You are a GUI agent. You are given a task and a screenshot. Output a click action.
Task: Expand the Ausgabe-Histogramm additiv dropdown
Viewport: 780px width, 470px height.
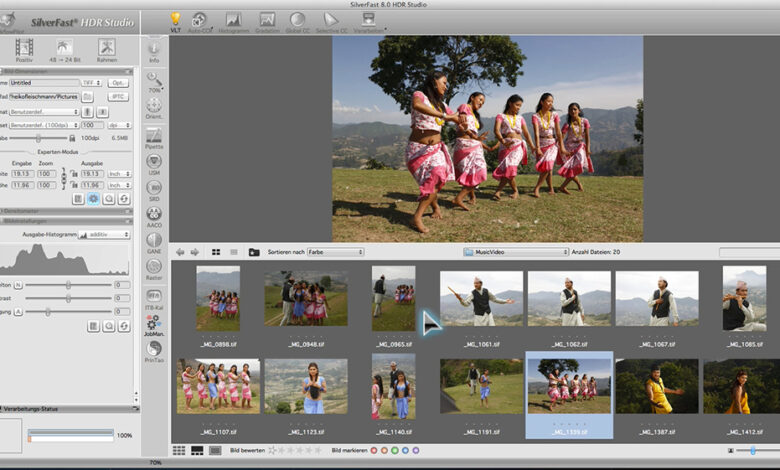click(x=104, y=234)
